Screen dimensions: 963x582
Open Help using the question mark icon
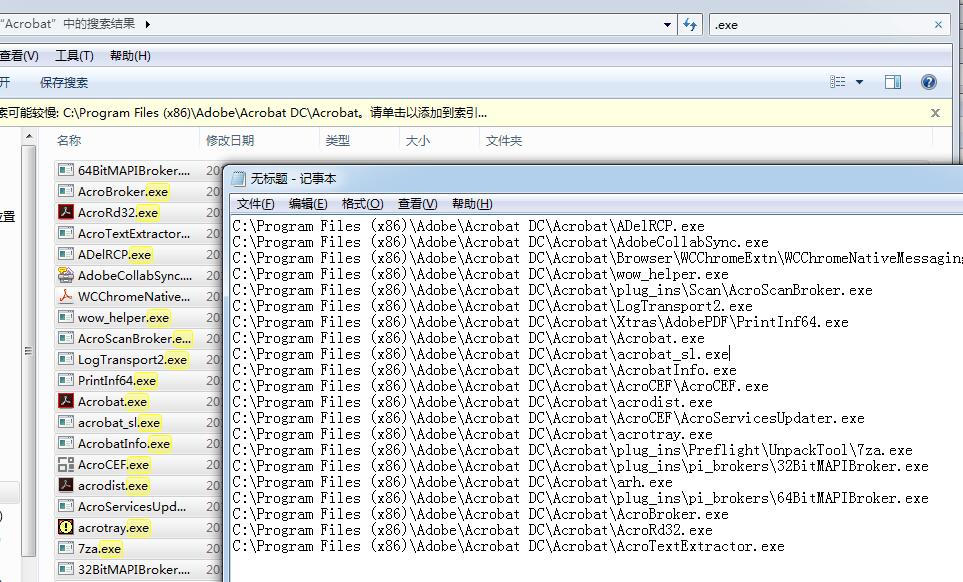928,81
